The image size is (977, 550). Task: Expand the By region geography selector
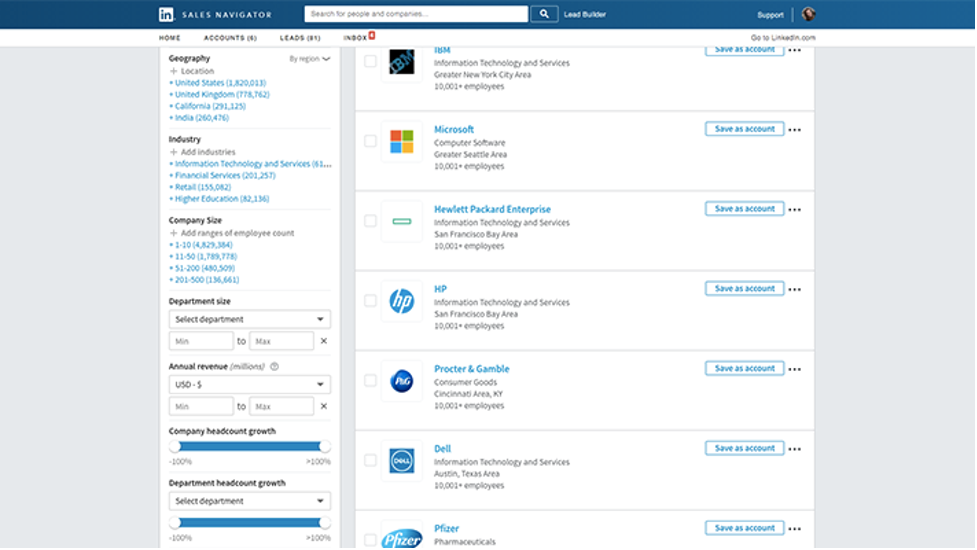pyautogui.click(x=310, y=59)
